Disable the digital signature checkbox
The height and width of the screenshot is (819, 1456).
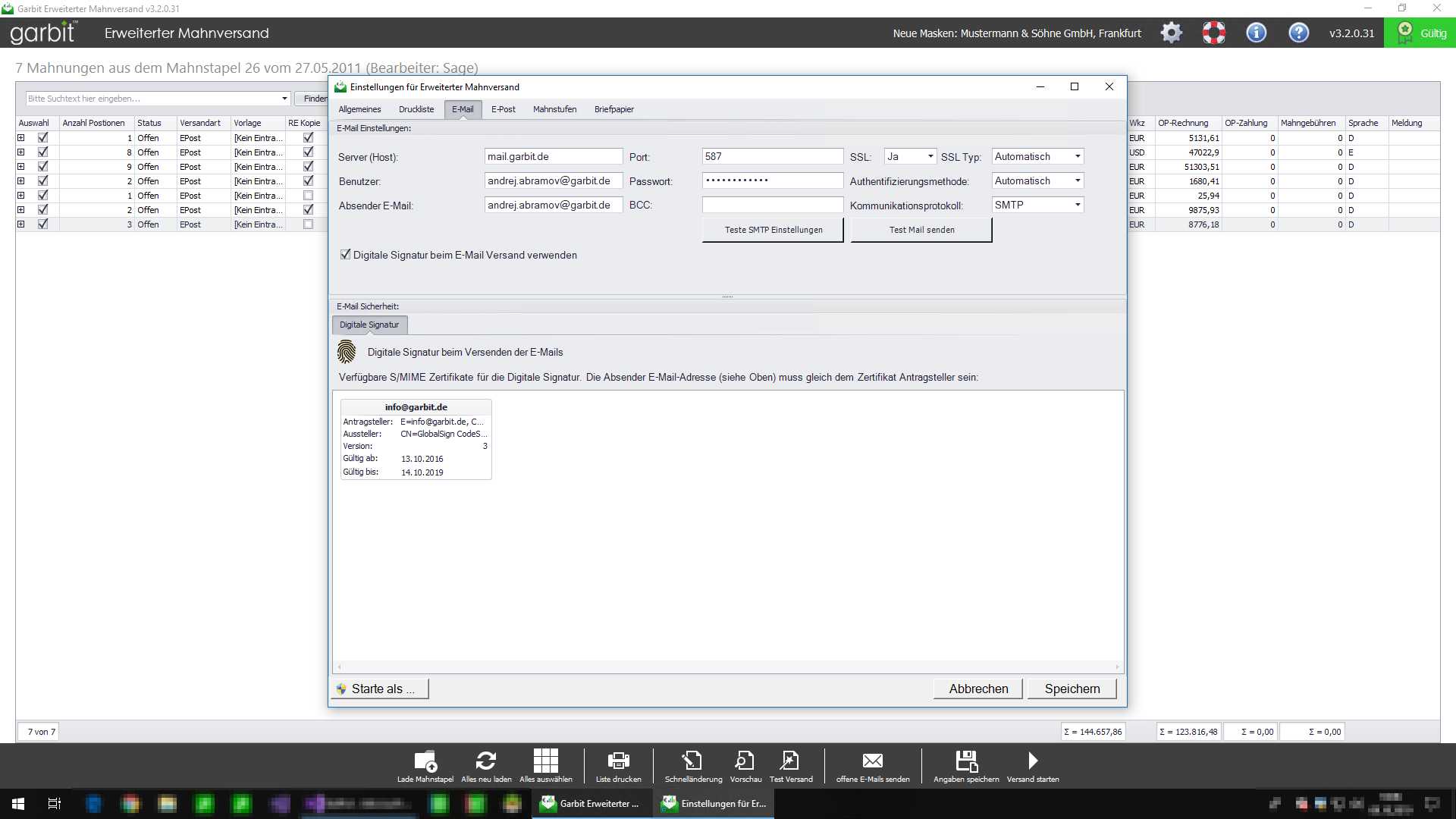[346, 255]
